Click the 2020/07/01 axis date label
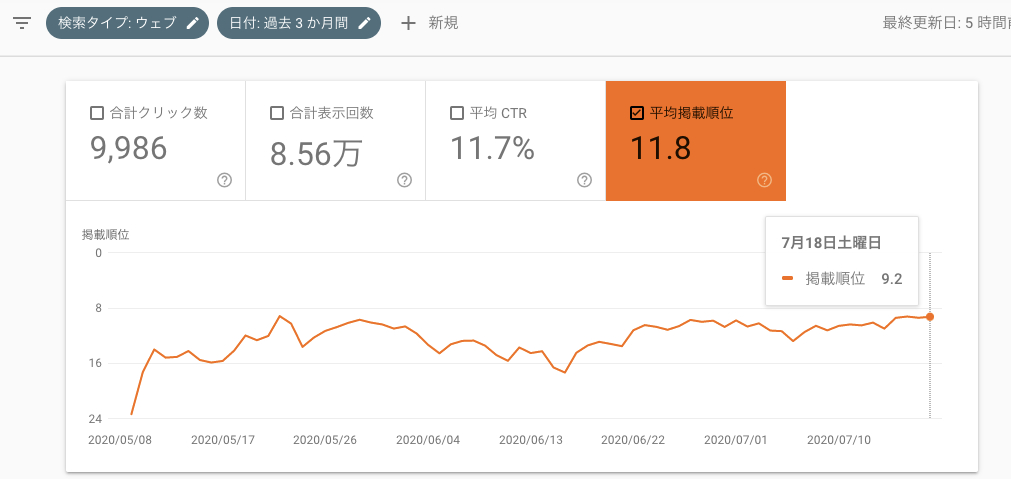Image resolution: width=1011 pixels, height=479 pixels. click(x=736, y=440)
